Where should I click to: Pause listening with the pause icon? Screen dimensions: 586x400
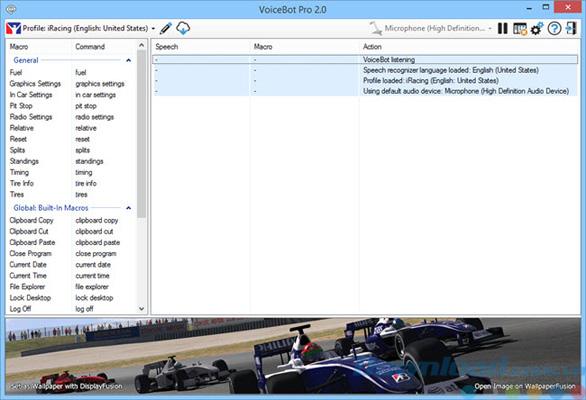(x=503, y=28)
